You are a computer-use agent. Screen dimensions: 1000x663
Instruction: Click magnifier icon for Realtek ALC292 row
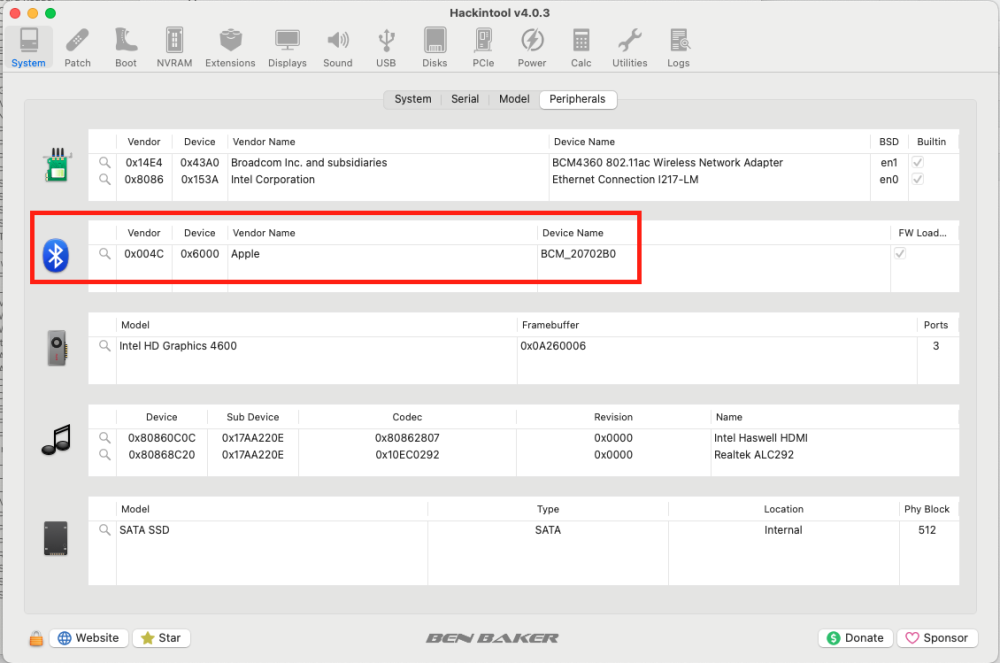pyautogui.click(x=105, y=455)
